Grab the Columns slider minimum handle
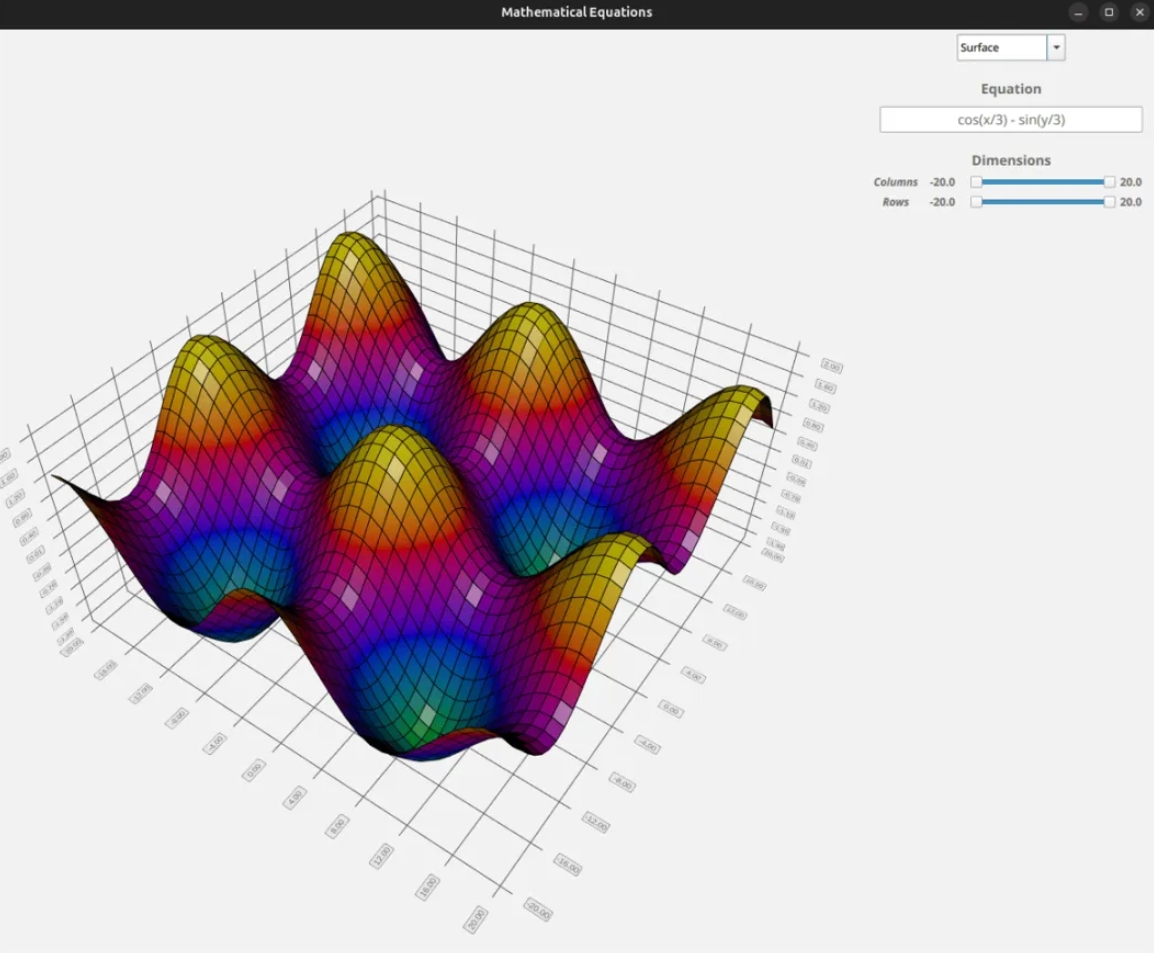The height and width of the screenshot is (953, 1154). click(977, 182)
